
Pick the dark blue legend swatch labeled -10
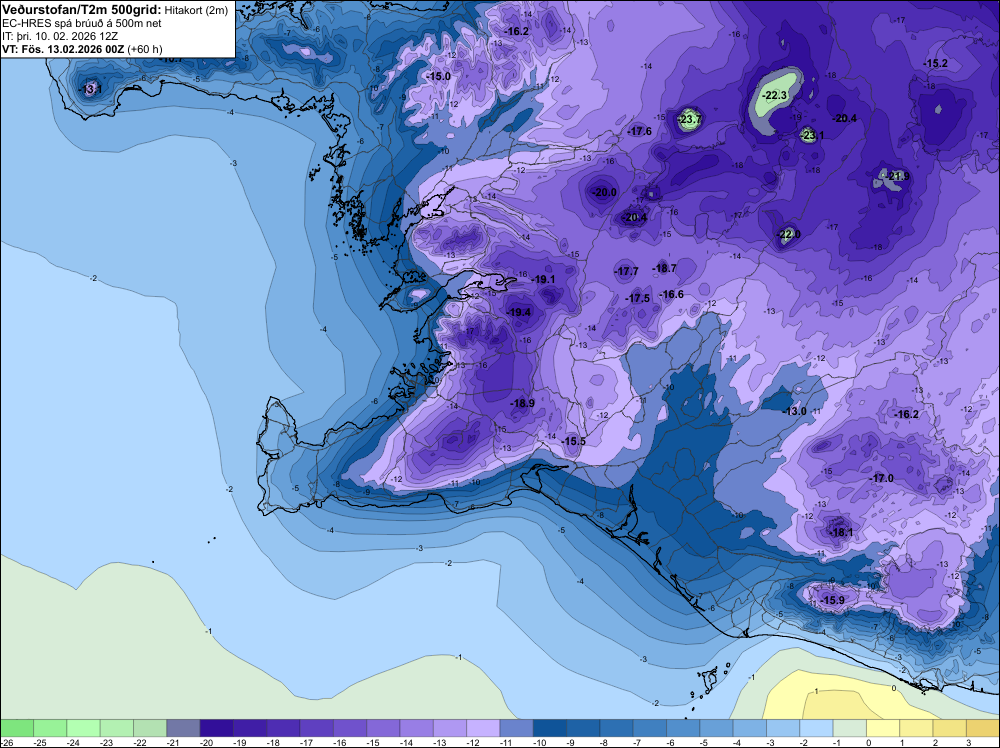coord(549,728)
